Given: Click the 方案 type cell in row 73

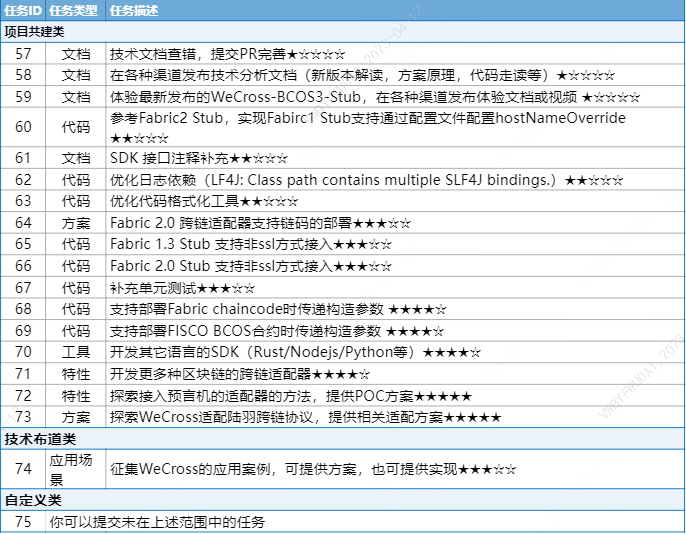Looking at the screenshot, I should coord(76,417).
